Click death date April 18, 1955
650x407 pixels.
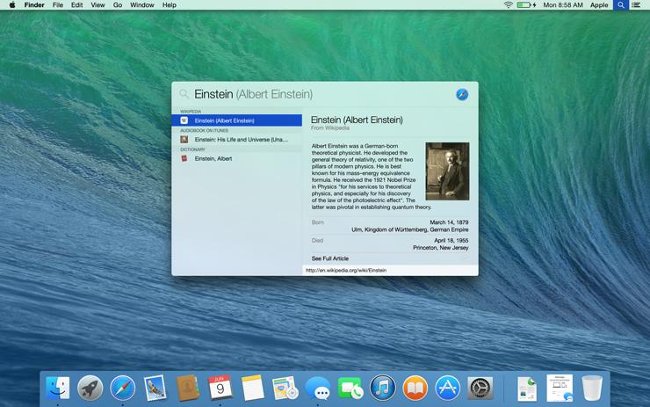tap(451, 240)
